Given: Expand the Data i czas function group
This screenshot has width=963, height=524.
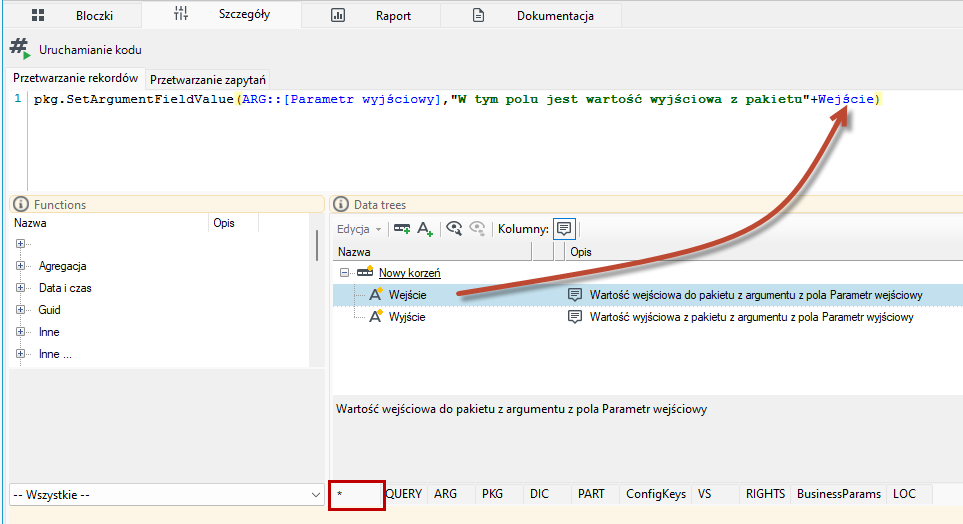Looking at the screenshot, I should (20, 288).
